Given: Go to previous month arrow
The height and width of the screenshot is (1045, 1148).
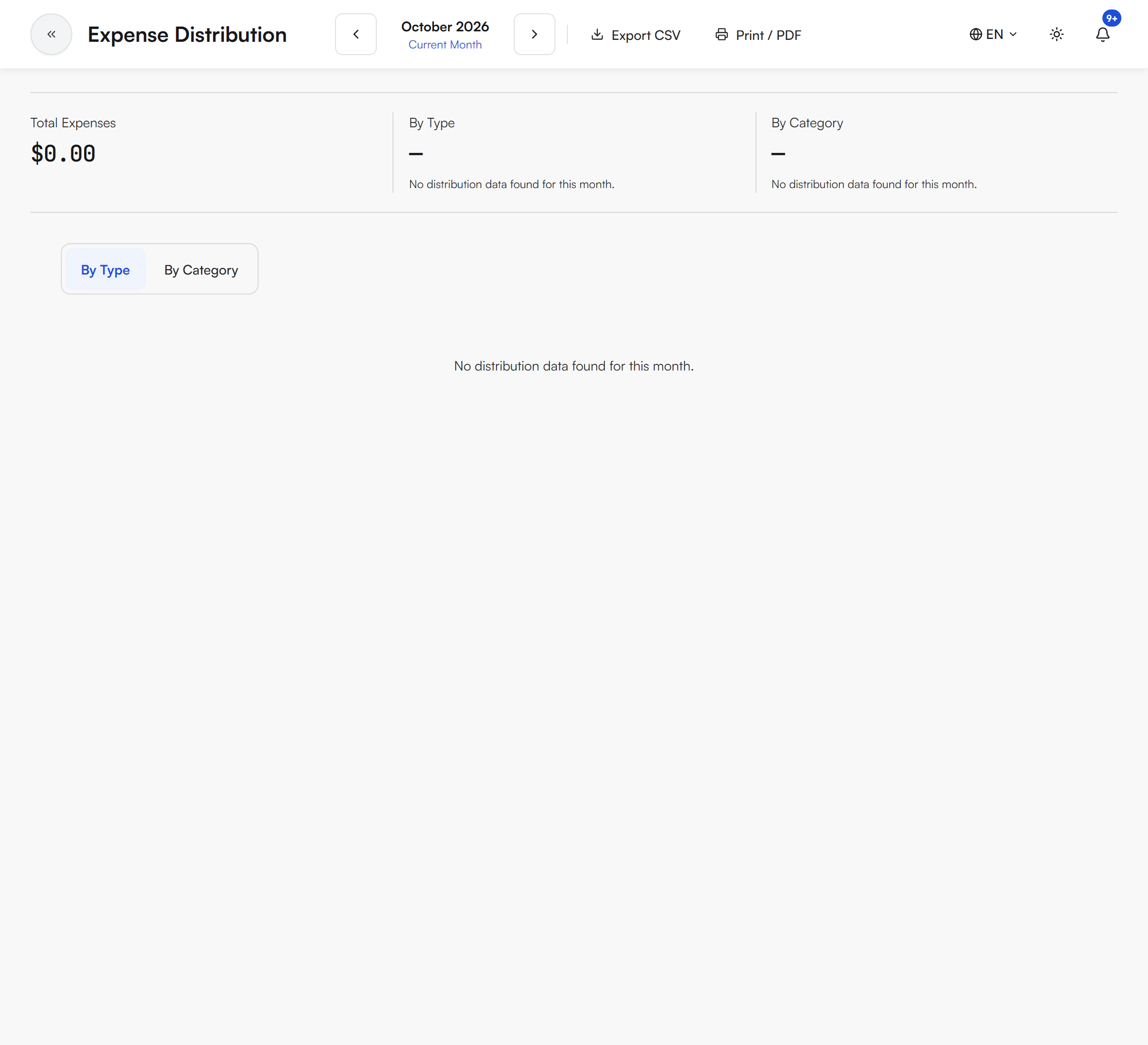Looking at the screenshot, I should tap(356, 34).
